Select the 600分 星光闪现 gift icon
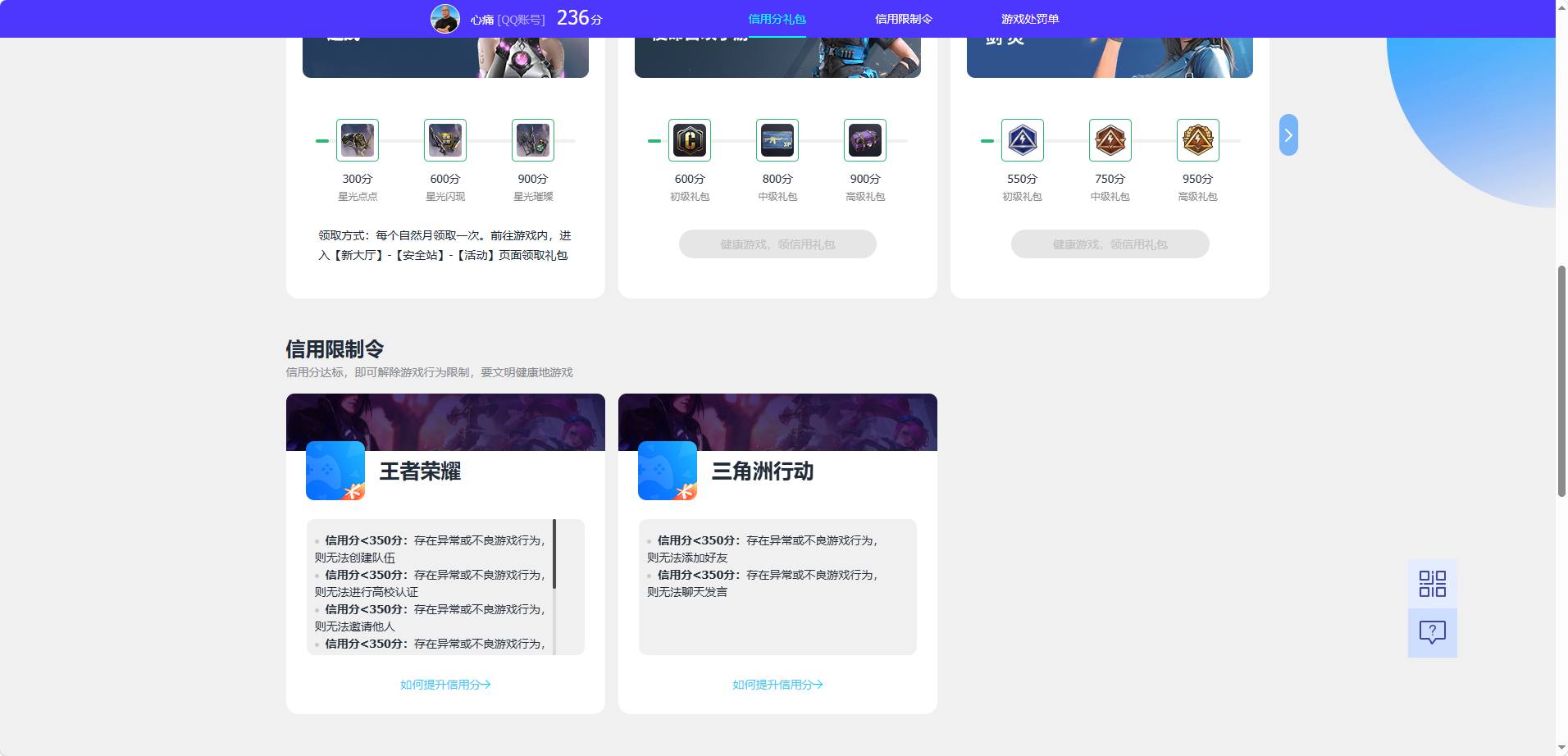The image size is (1568, 756). point(445,140)
